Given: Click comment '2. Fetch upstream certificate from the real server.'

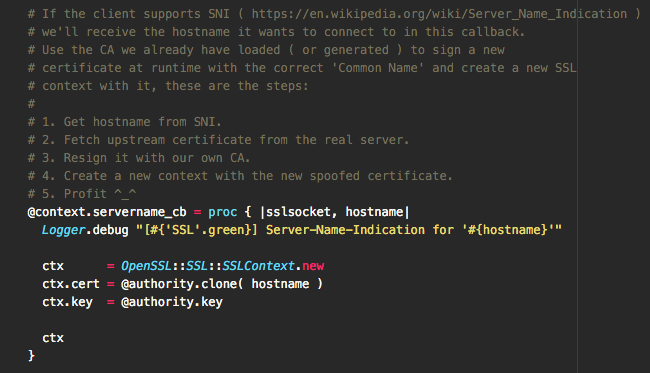Looking at the screenshot, I should (x=218, y=140).
